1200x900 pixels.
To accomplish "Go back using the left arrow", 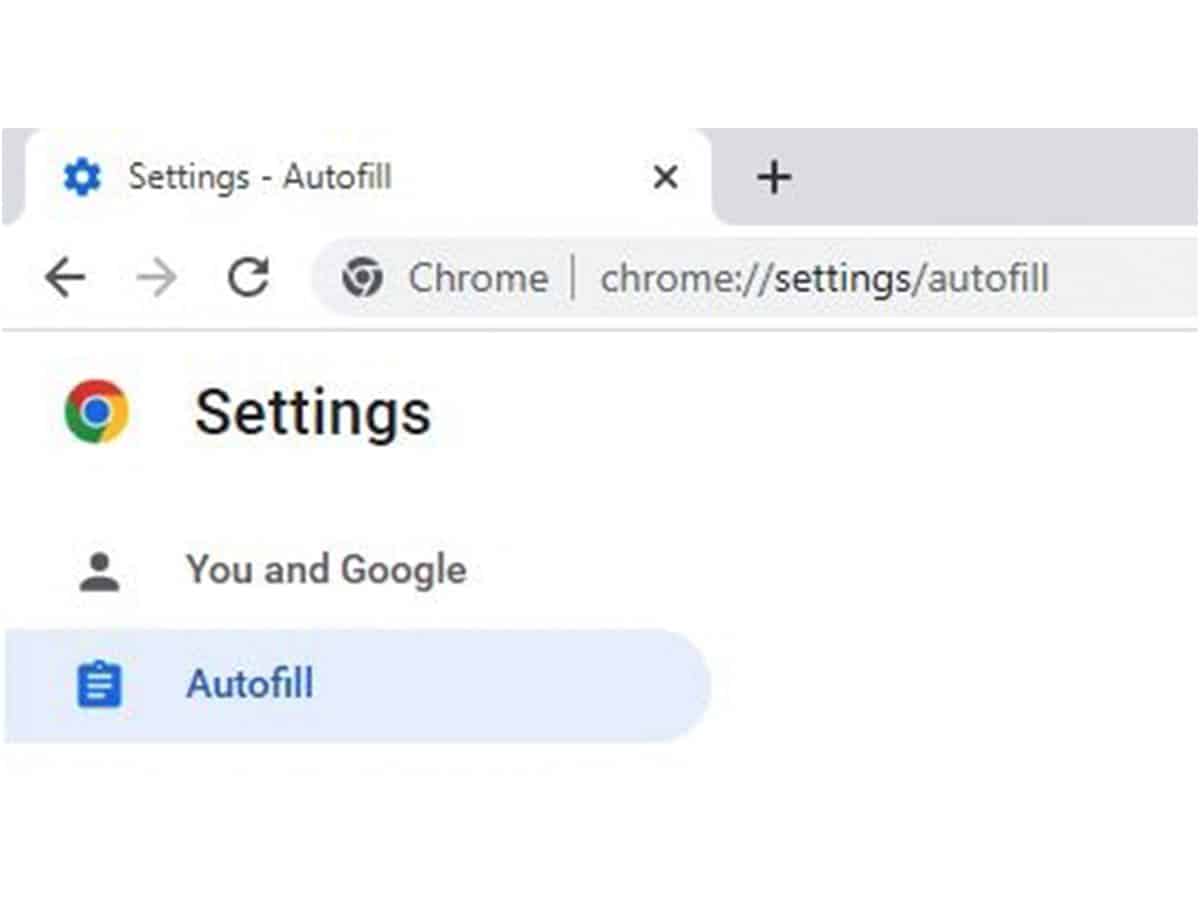I will (65, 278).
